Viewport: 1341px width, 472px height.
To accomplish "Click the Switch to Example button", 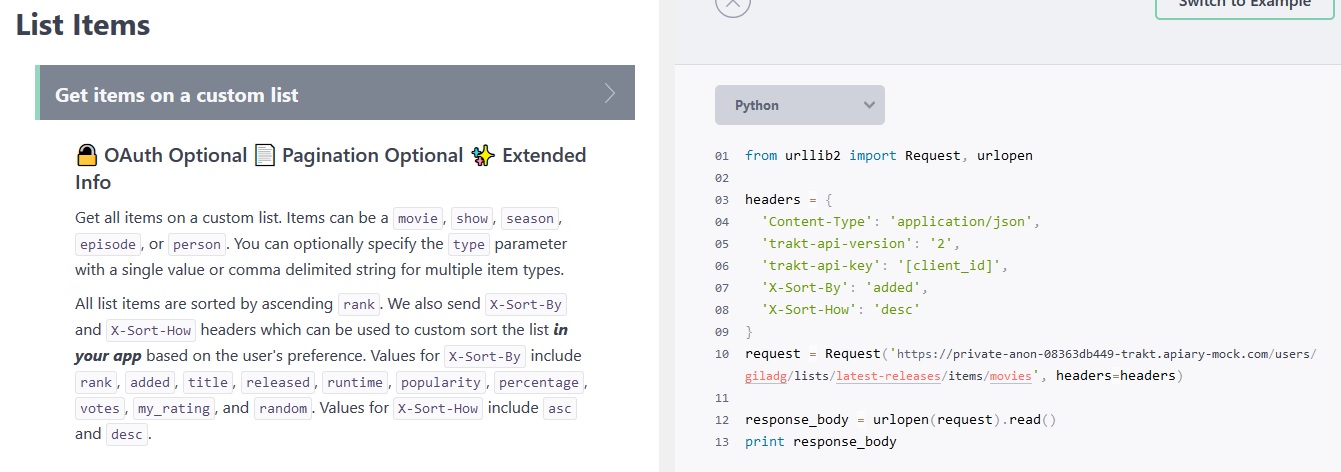I will [x=1244, y=5].
